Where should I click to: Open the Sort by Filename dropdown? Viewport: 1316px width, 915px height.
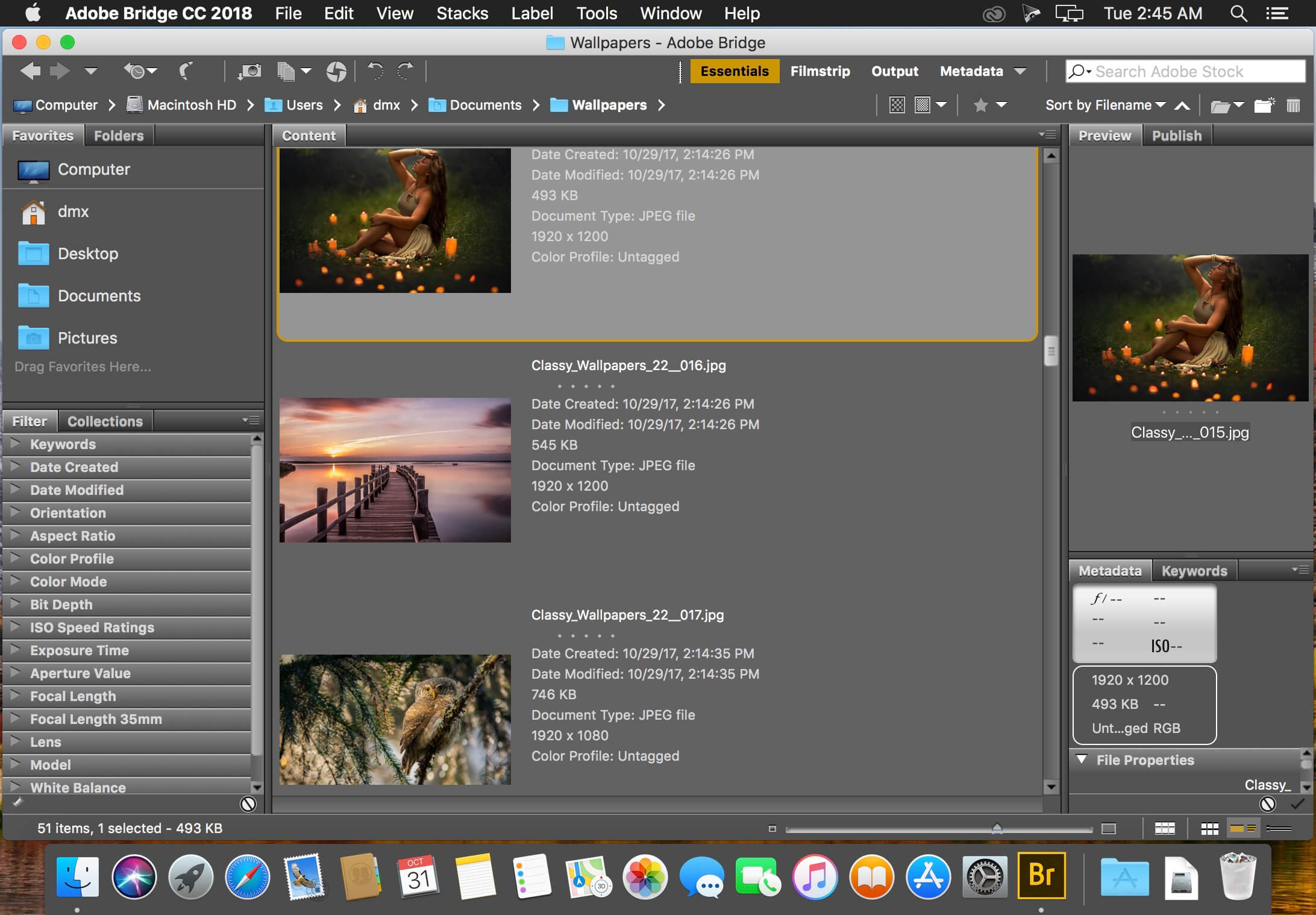[1105, 105]
